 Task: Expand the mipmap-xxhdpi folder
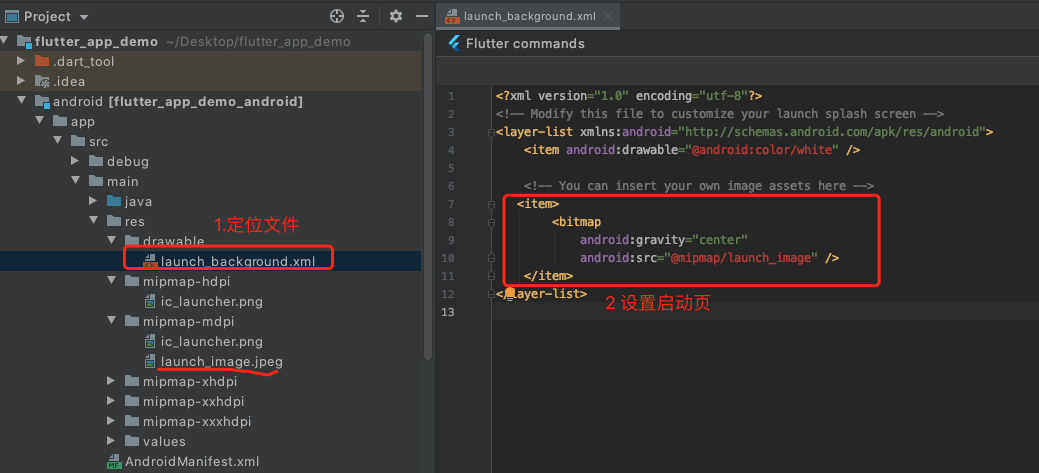click(x=111, y=401)
